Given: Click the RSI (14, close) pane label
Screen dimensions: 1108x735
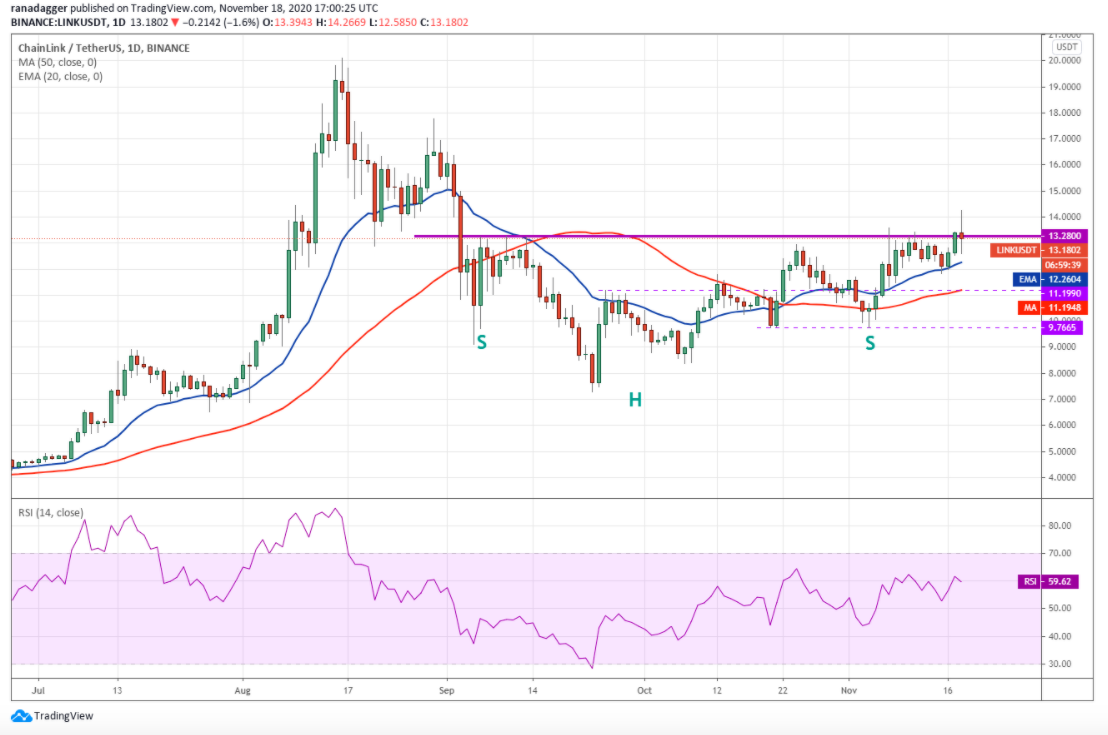Looking at the screenshot, I should point(50,512).
